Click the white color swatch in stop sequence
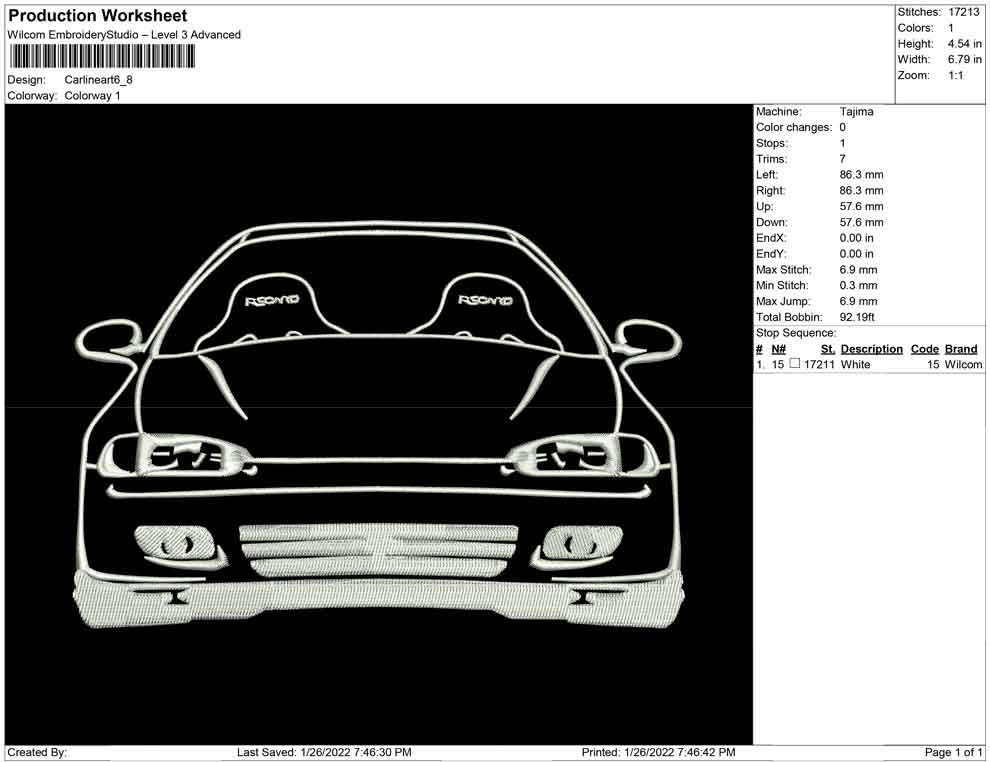The width and height of the screenshot is (990, 762). 795,365
